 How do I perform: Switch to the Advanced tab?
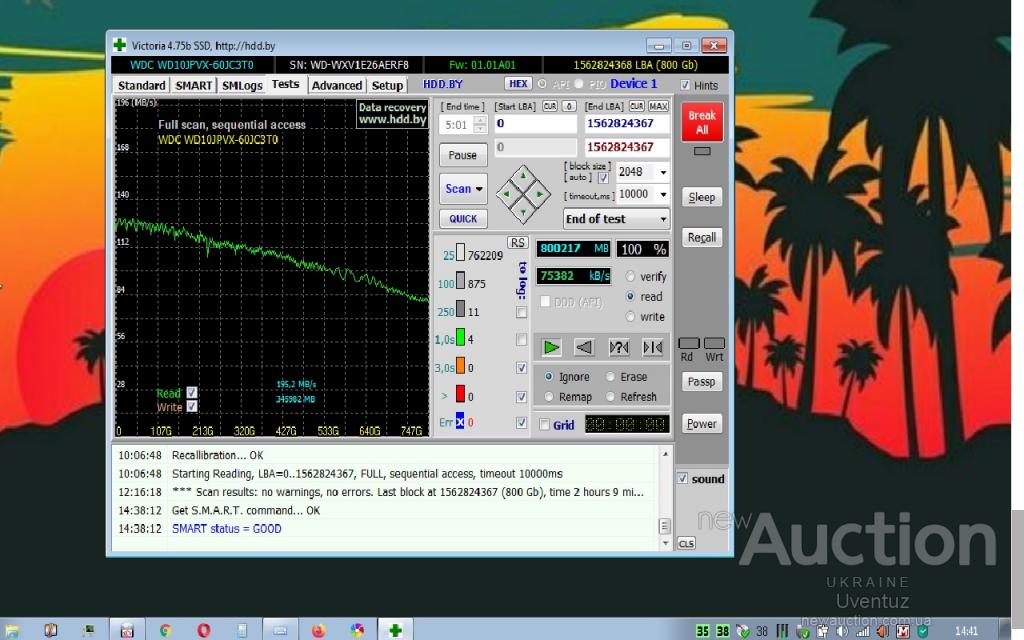(x=336, y=86)
